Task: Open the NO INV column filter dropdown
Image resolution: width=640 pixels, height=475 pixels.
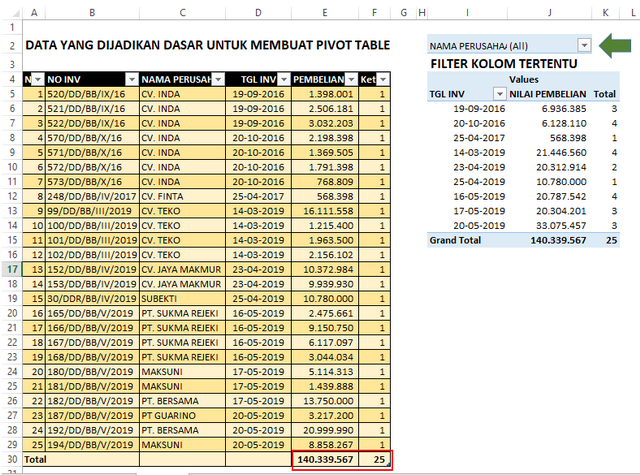Action: [x=132, y=79]
